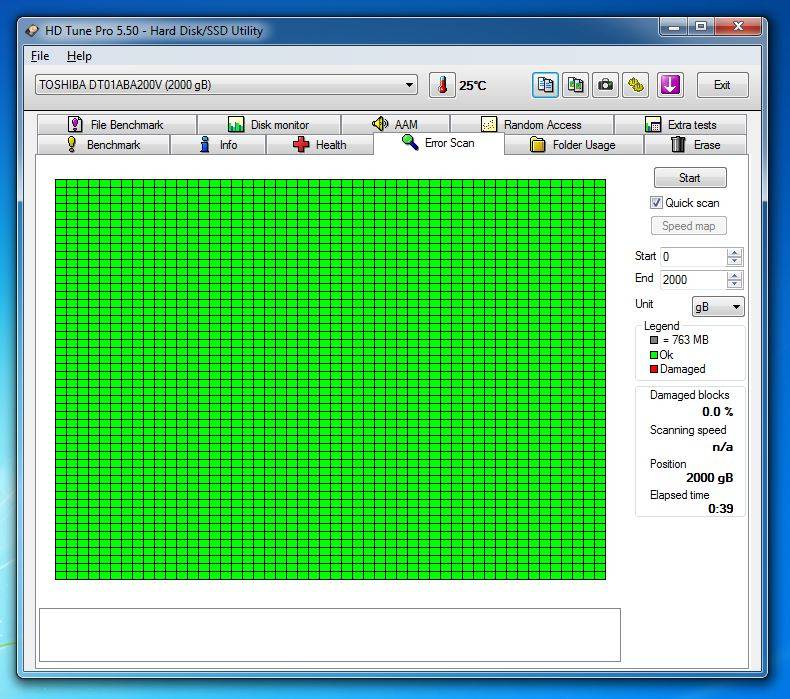Click the Exit button
This screenshot has height=699, width=790.
722,85
